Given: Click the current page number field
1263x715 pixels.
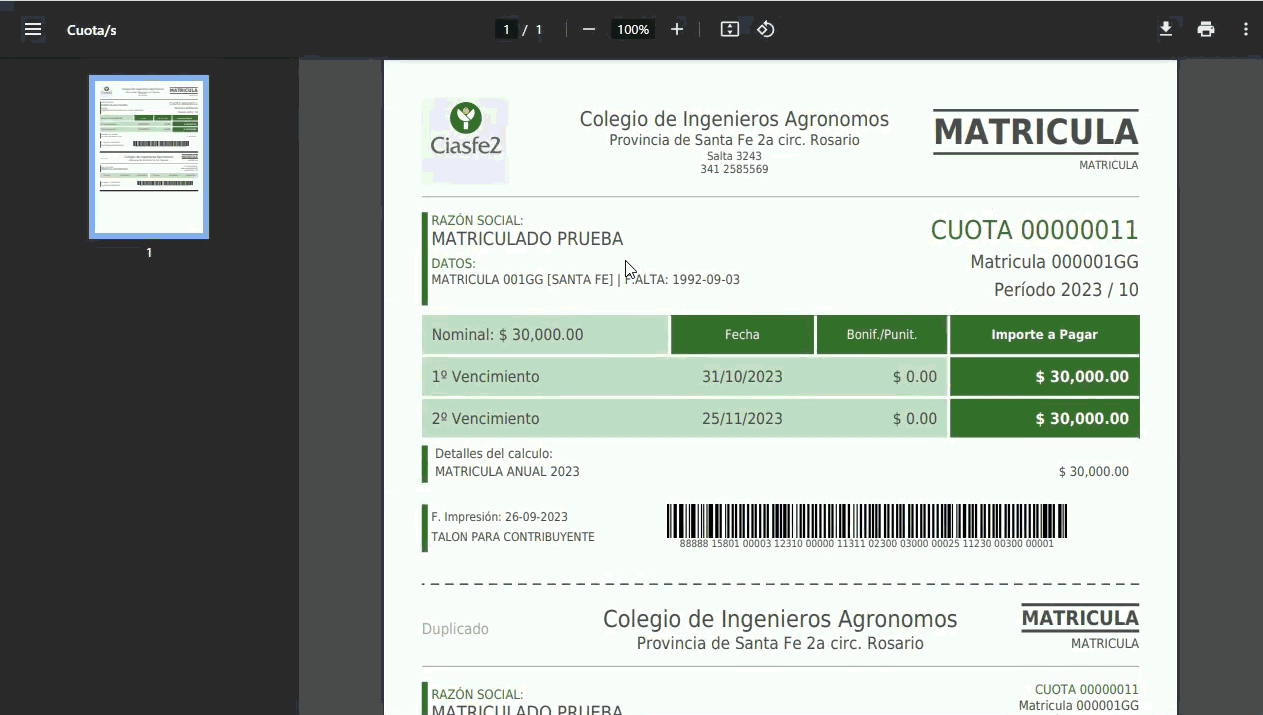Looking at the screenshot, I should click(507, 29).
